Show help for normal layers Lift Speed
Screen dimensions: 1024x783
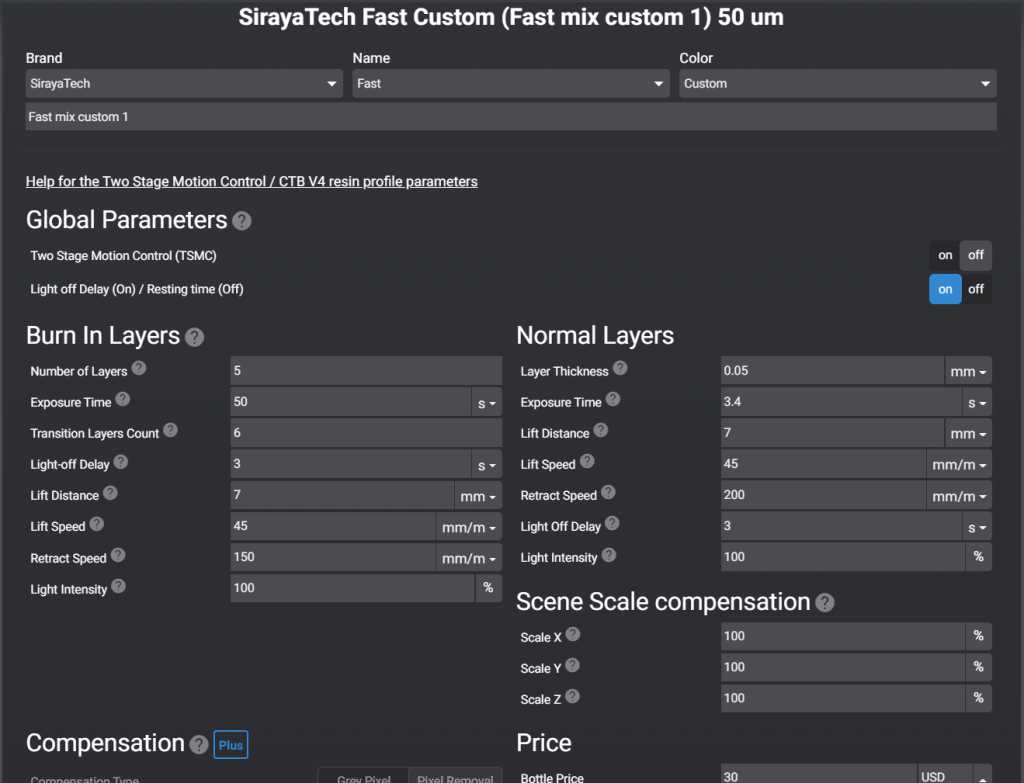[587, 462]
